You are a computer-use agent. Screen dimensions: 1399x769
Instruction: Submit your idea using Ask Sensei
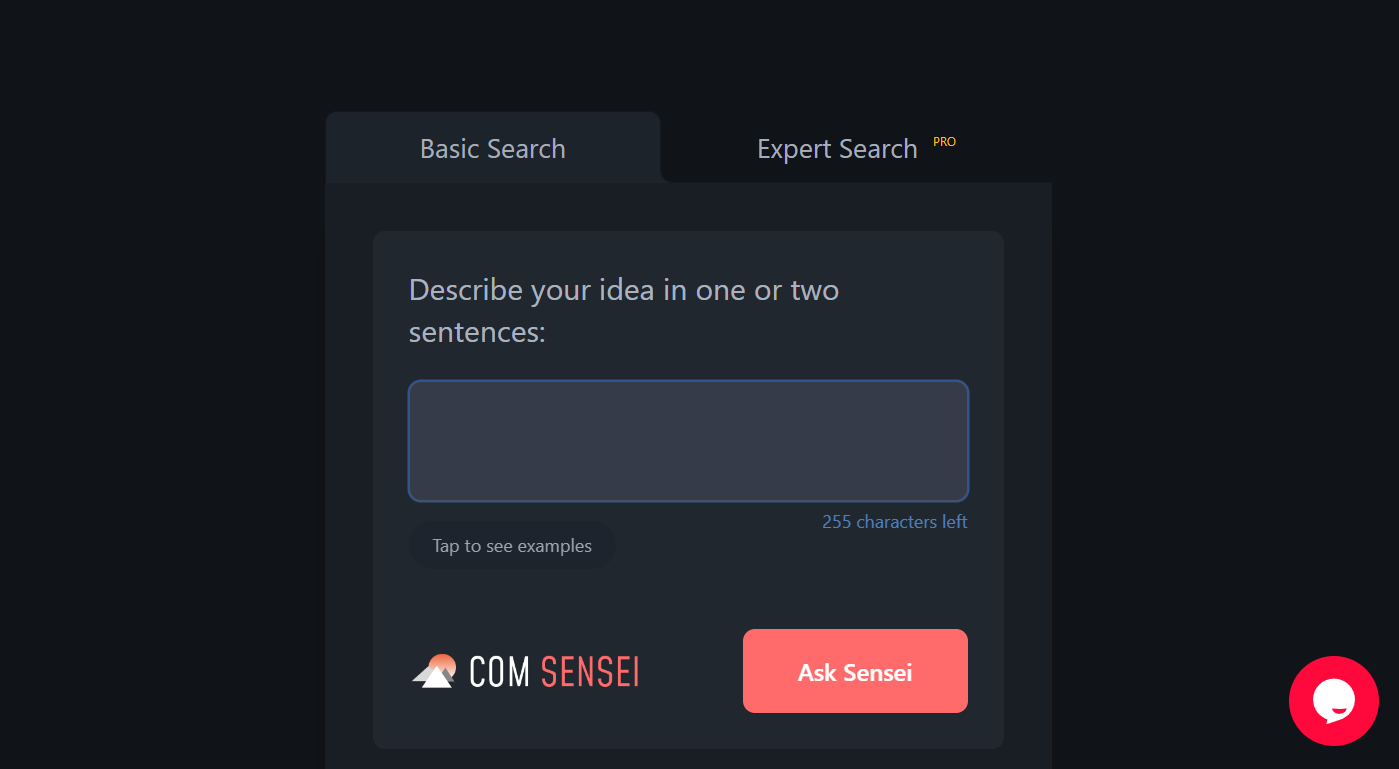coord(854,671)
